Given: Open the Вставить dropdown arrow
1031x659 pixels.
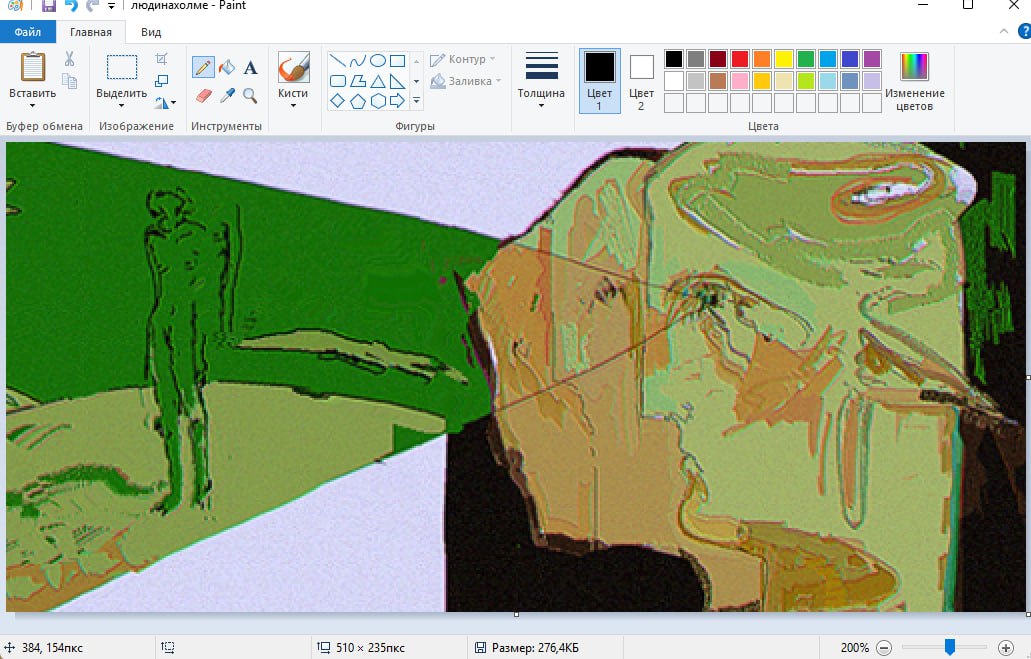Looking at the screenshot, I should coord(32,105).
